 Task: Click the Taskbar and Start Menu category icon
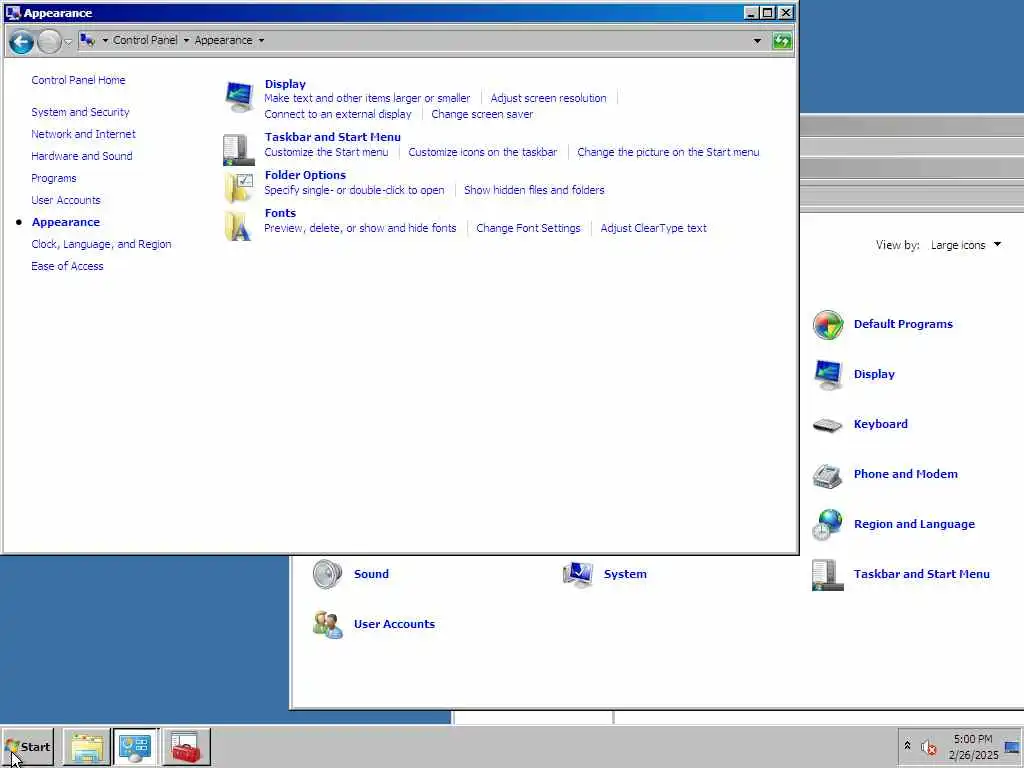point(238,150)
